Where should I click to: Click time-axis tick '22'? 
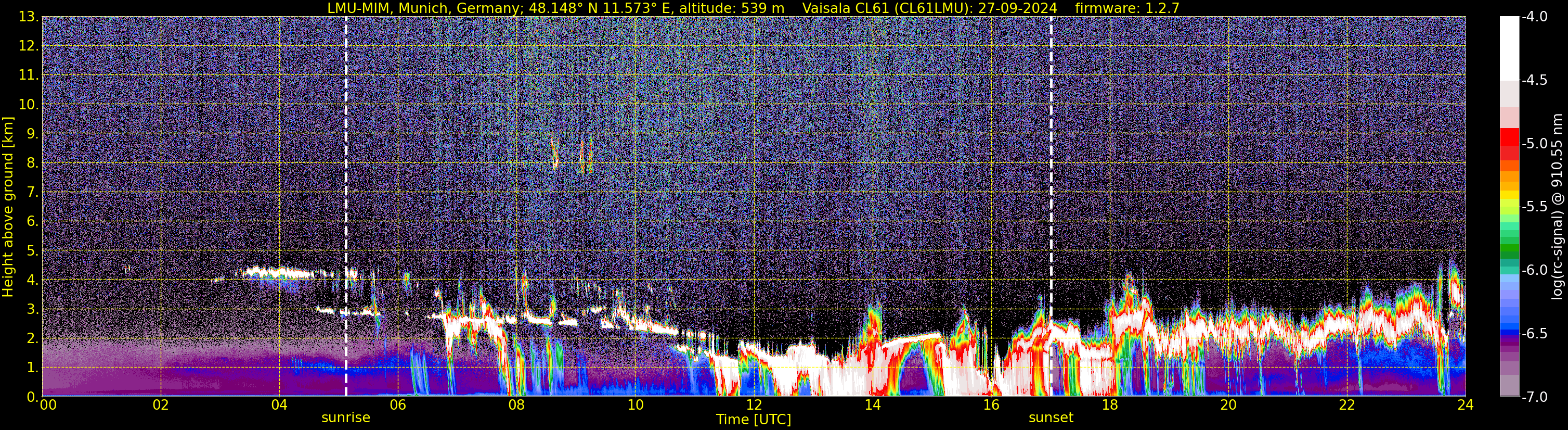point(1347,406)
